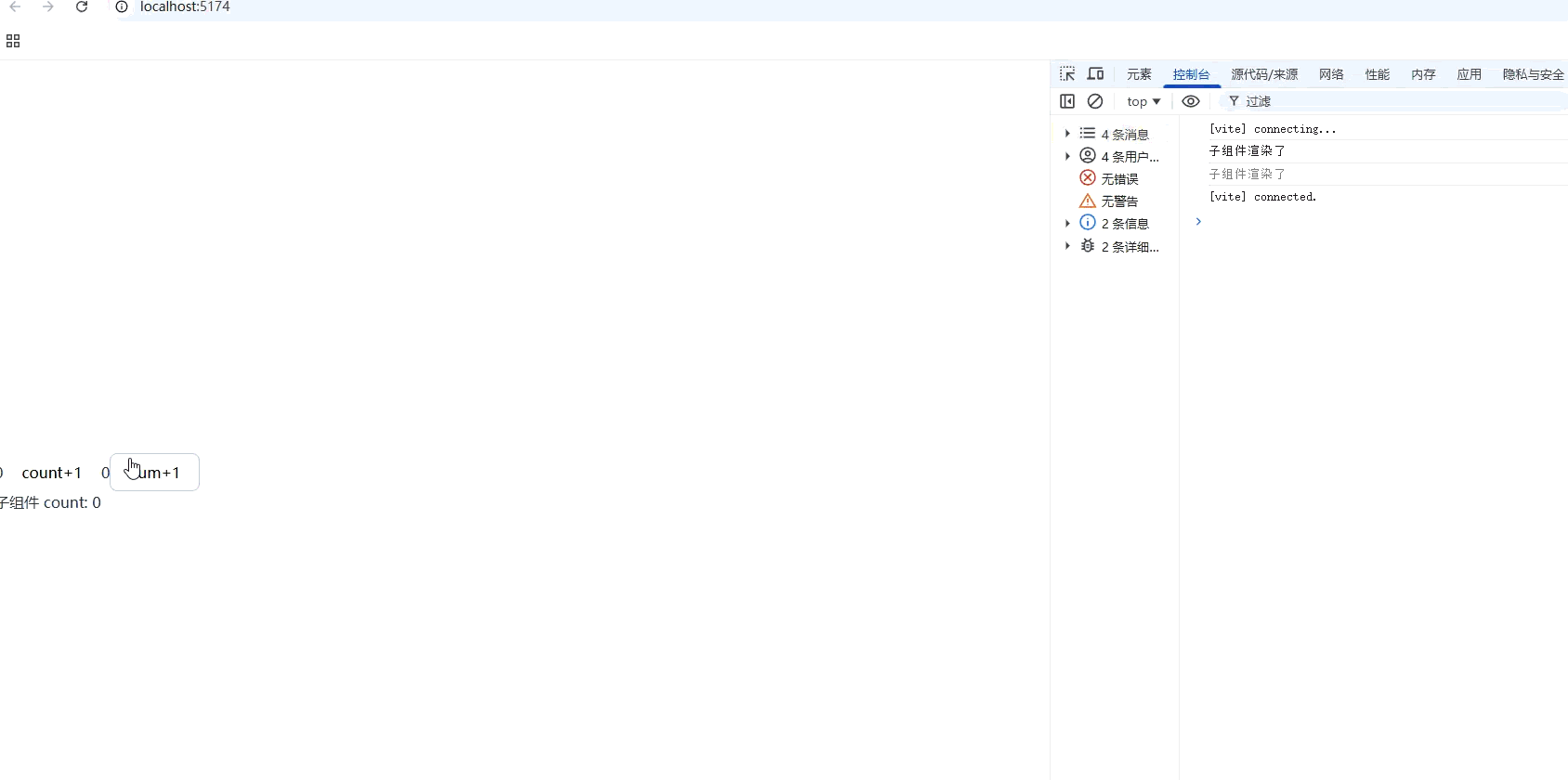Click the browser back arrow
The height and width of the screenshot is (780, 1568).
[x=15, y=6]
